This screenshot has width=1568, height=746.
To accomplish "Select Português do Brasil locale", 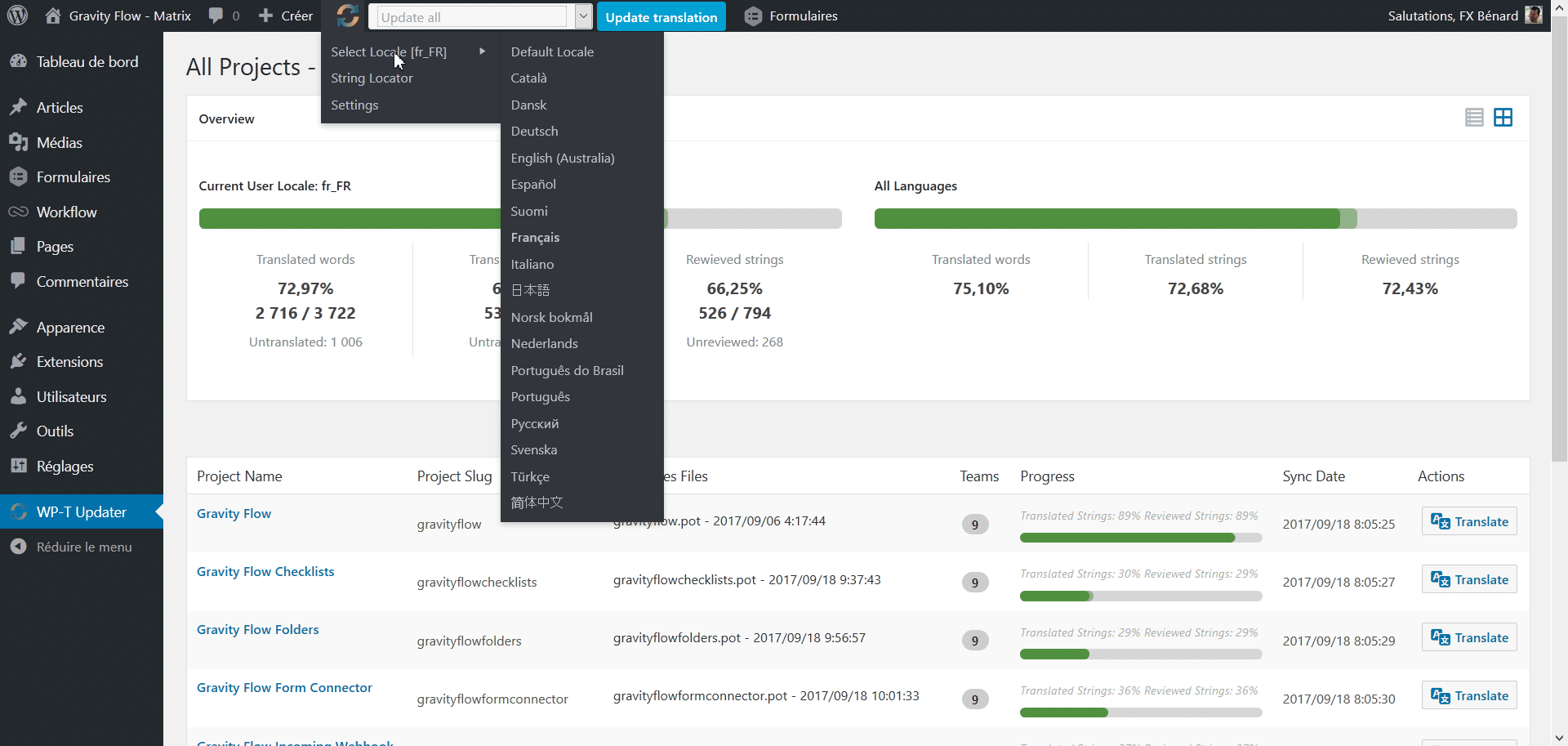I will click(567, 370).
